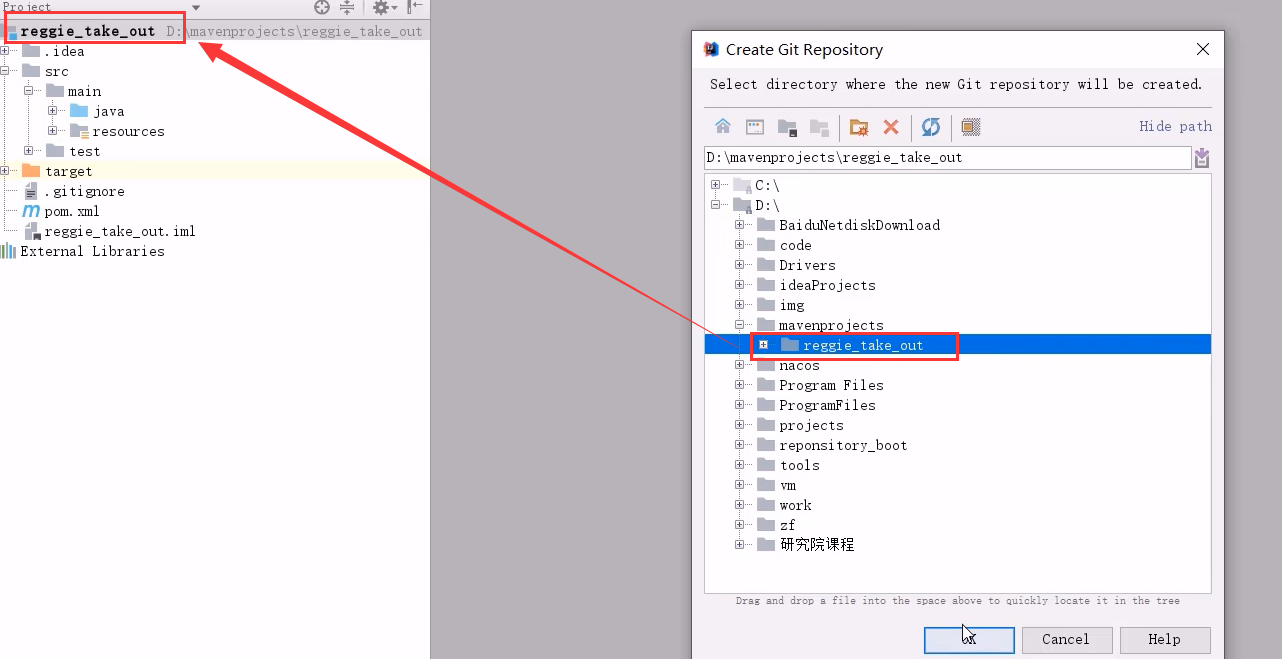Open the Project view dropdown arrow
1282x659 pixels.
coord(196,7)
